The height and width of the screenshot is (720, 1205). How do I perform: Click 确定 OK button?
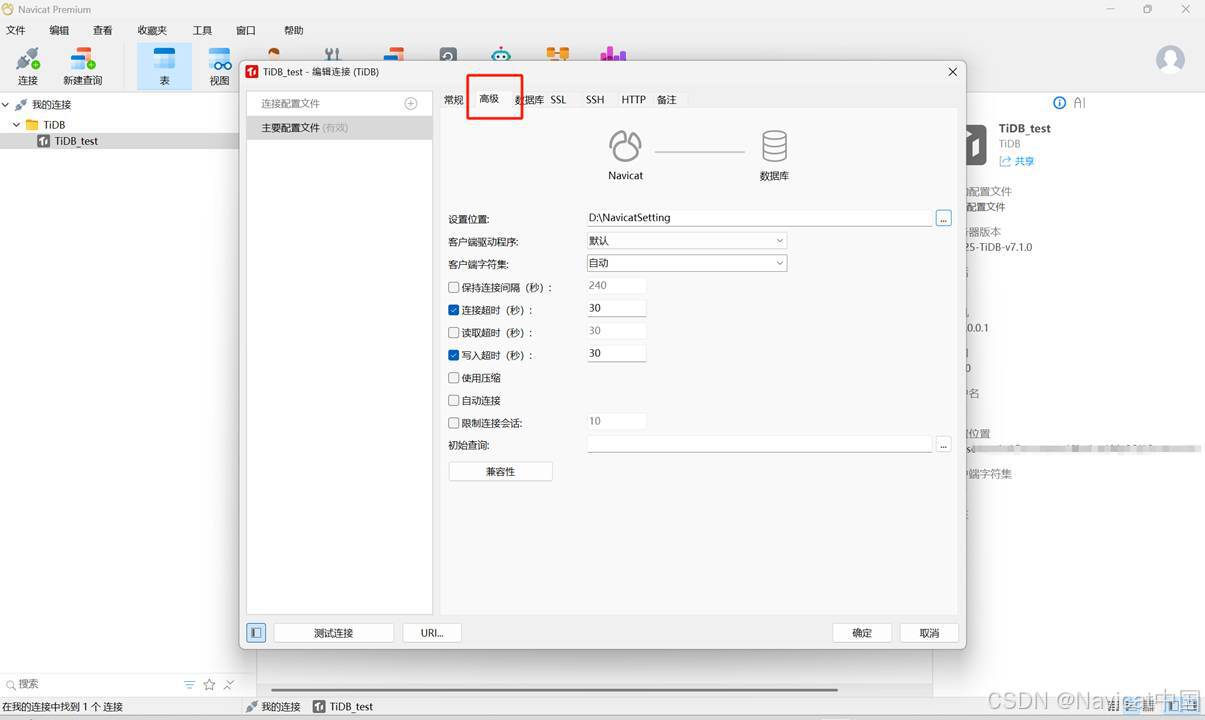862,633
